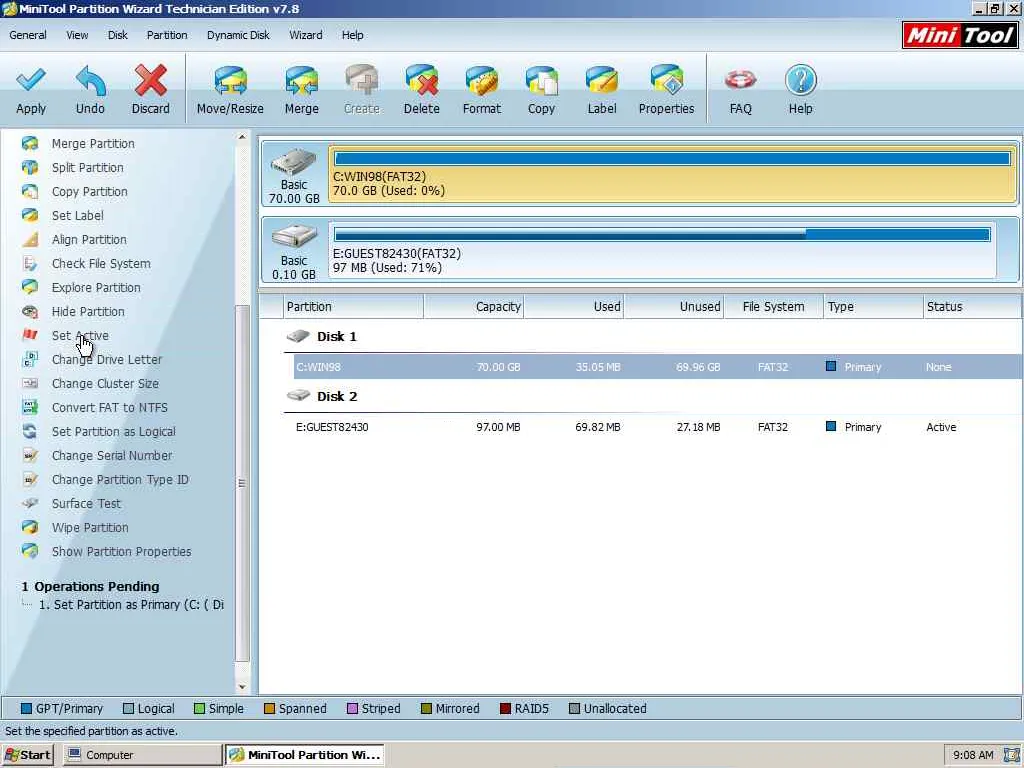The height and width of the screenshot is (768, 1024).
Task: Sort by the Status column header
Action: (x=972, y=306)
